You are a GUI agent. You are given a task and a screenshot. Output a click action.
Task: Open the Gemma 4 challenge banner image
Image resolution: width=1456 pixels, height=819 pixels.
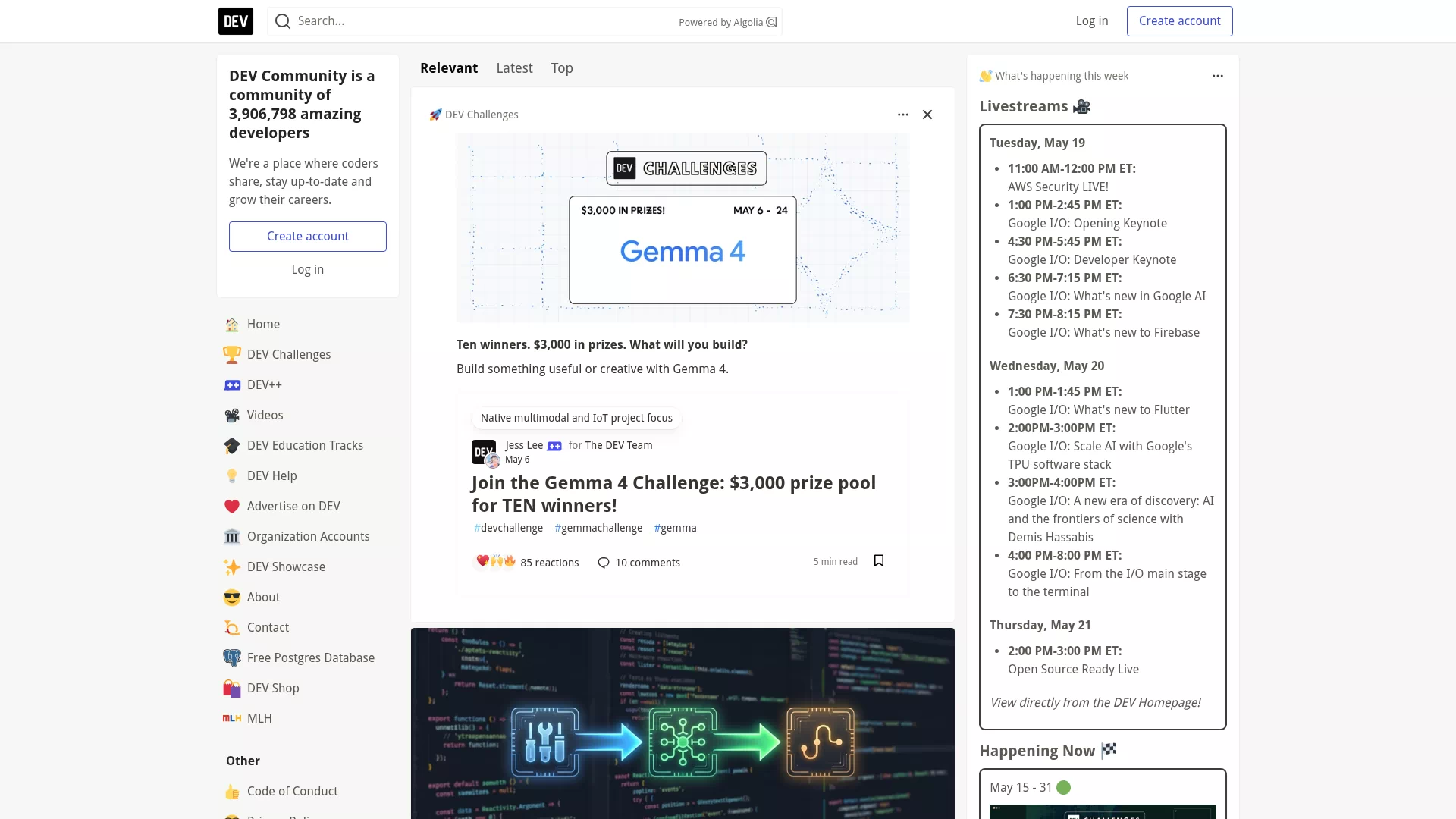click(682, 228)
